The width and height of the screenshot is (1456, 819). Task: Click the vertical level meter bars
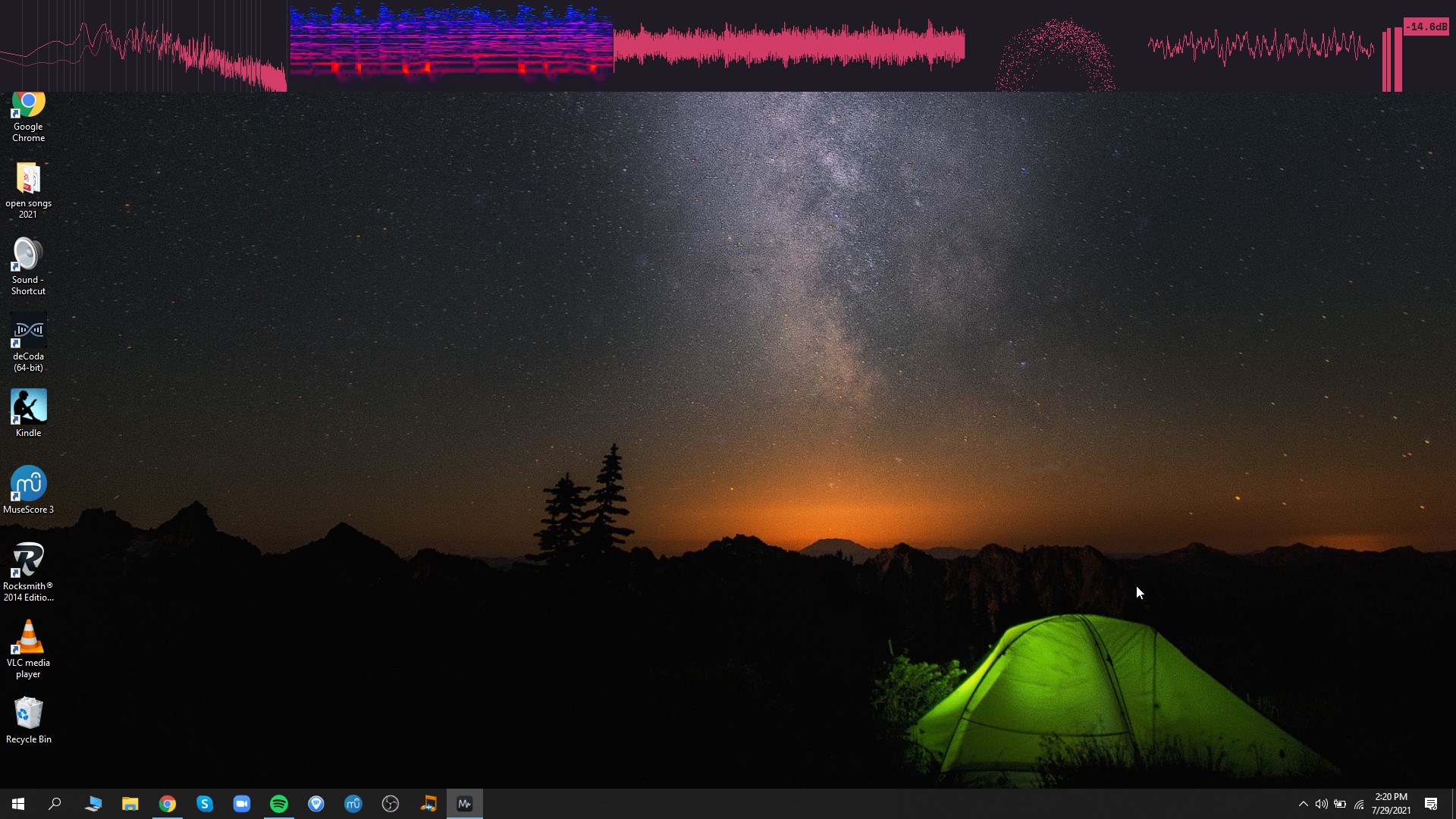pos(1392,59)
